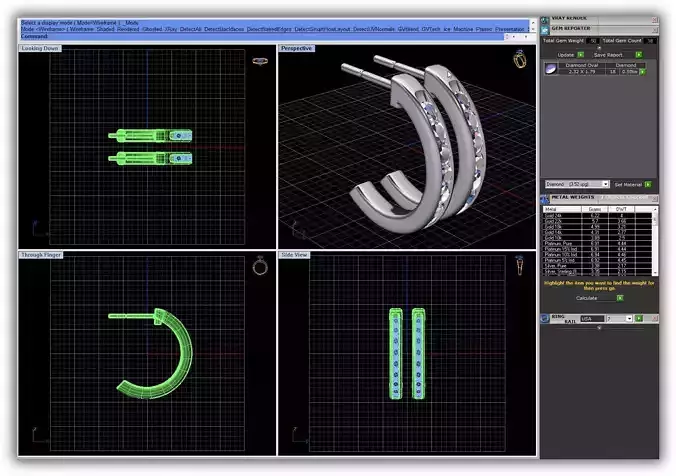
Task: Click the ring icon in Side View viewport
Action: (x=520, y=265)
